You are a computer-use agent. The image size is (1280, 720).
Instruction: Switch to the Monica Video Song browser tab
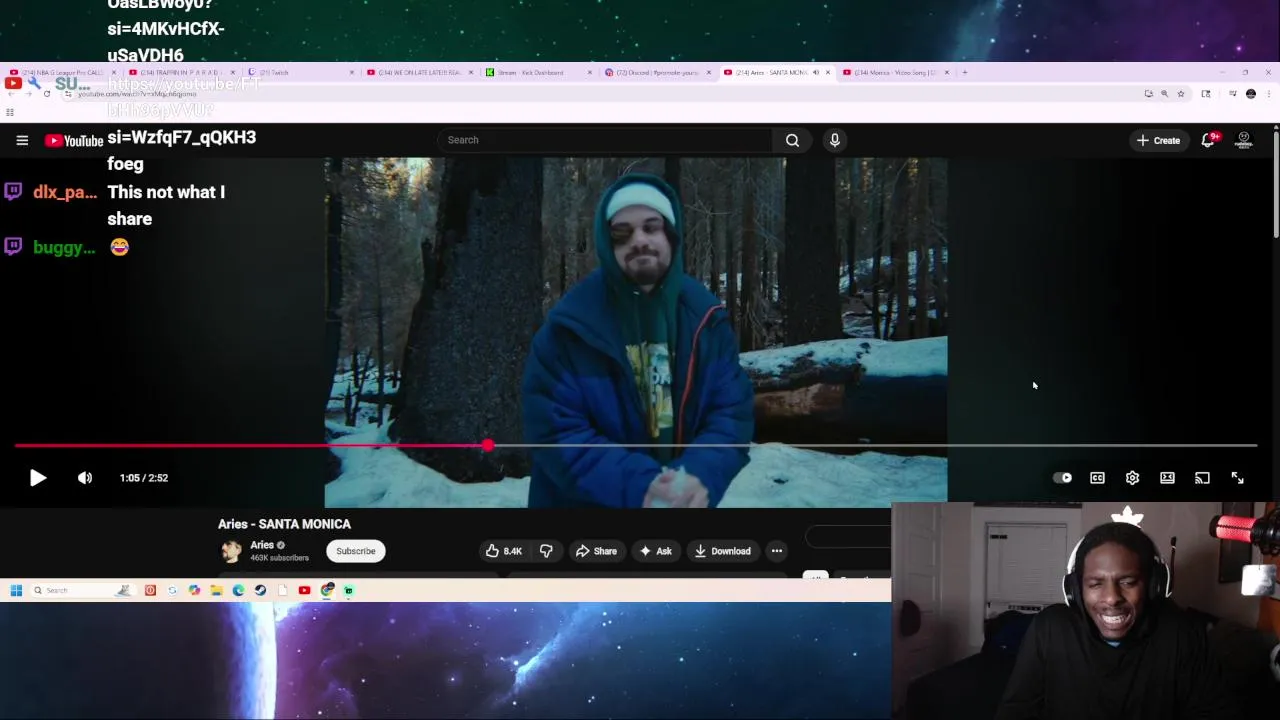[x=893, y=72]
